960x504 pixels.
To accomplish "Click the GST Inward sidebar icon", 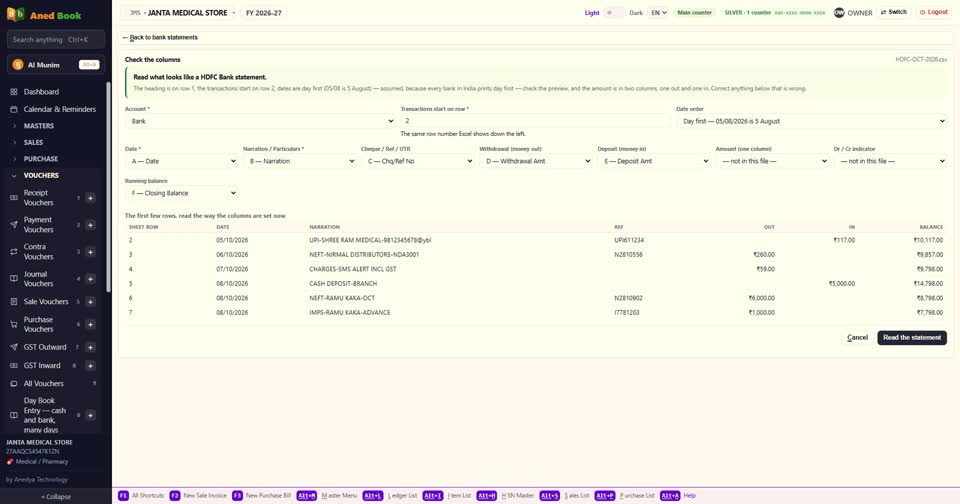I will point(13,366).
